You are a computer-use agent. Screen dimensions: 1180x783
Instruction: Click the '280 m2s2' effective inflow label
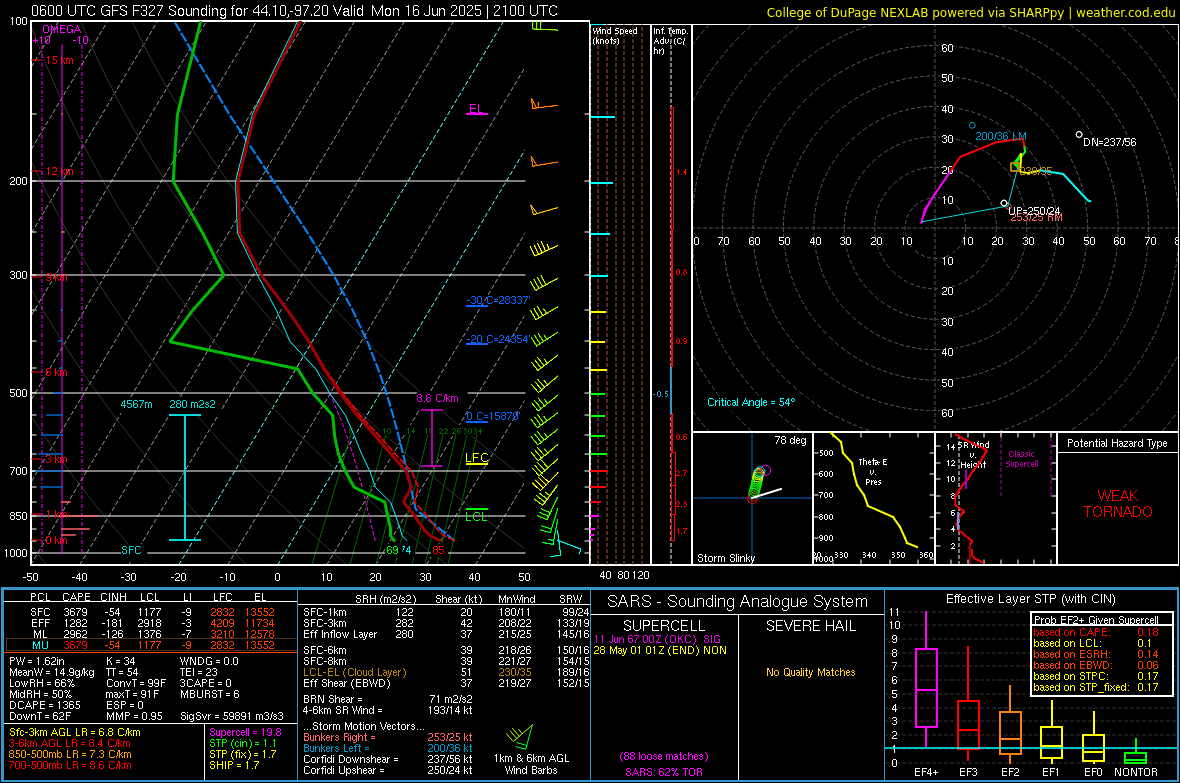pos(192,404)
